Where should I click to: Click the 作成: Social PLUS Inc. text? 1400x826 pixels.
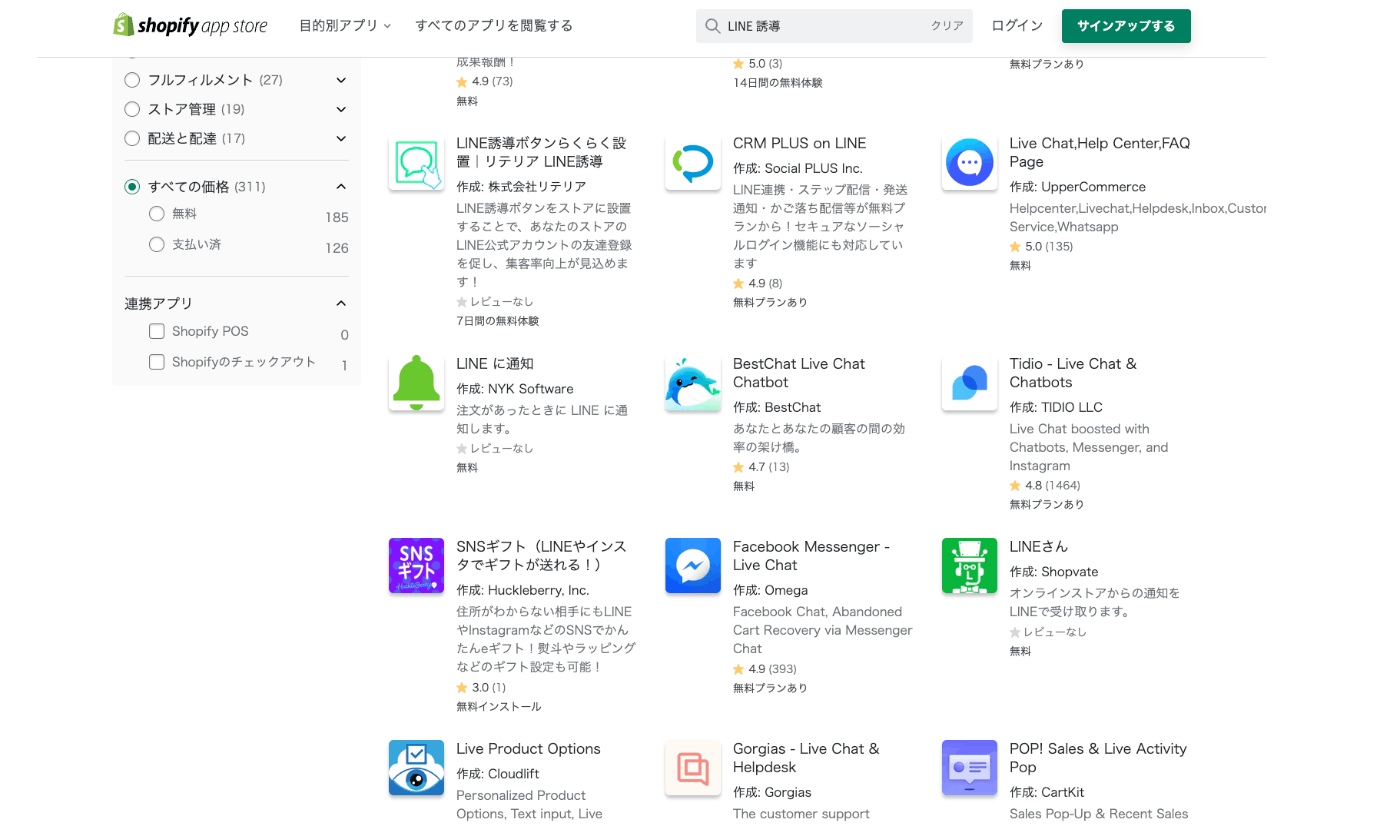click(798, 168)
